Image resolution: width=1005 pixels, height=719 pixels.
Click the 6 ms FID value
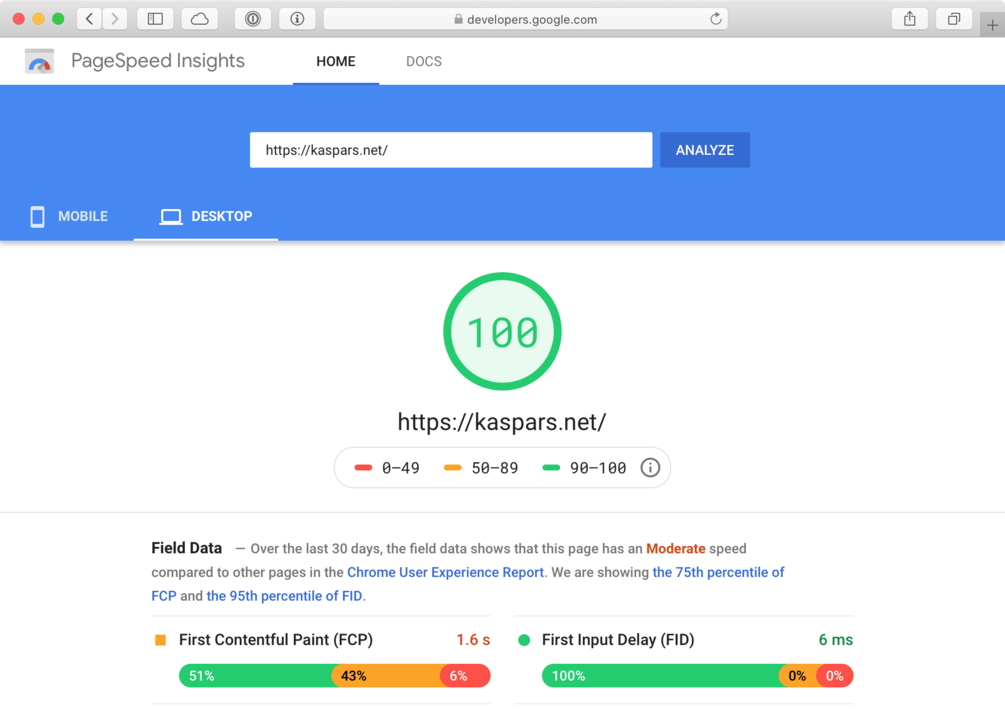pyautogui.click(x=836, y=640)
